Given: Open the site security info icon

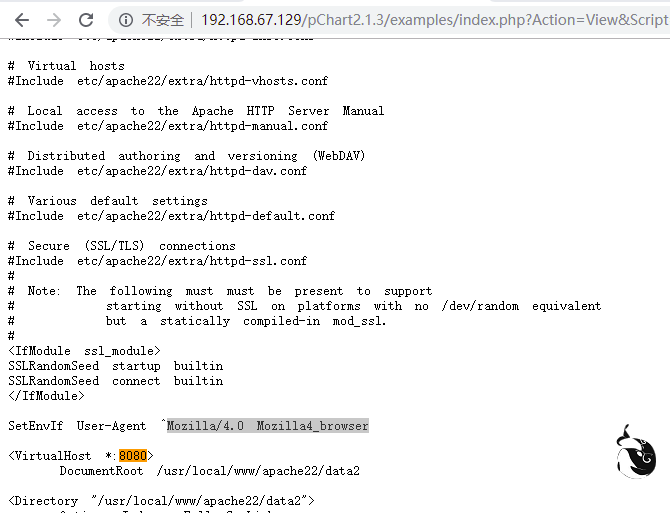Looking at the screenshot, I should click(126, 20).
